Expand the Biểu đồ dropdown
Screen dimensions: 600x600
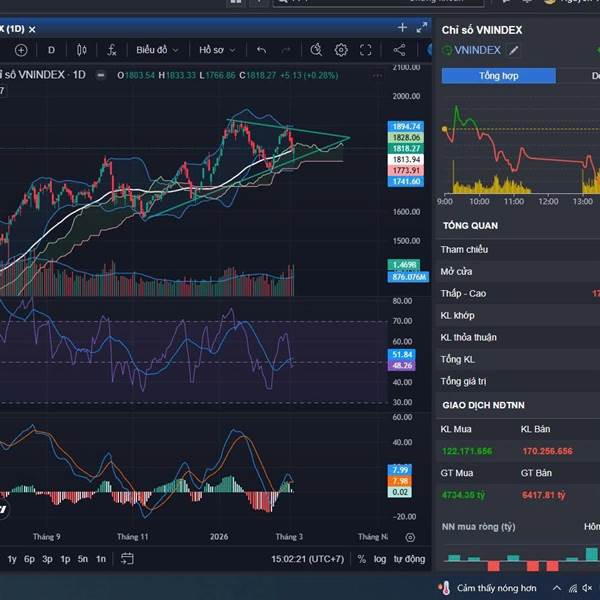pos(157,49)
